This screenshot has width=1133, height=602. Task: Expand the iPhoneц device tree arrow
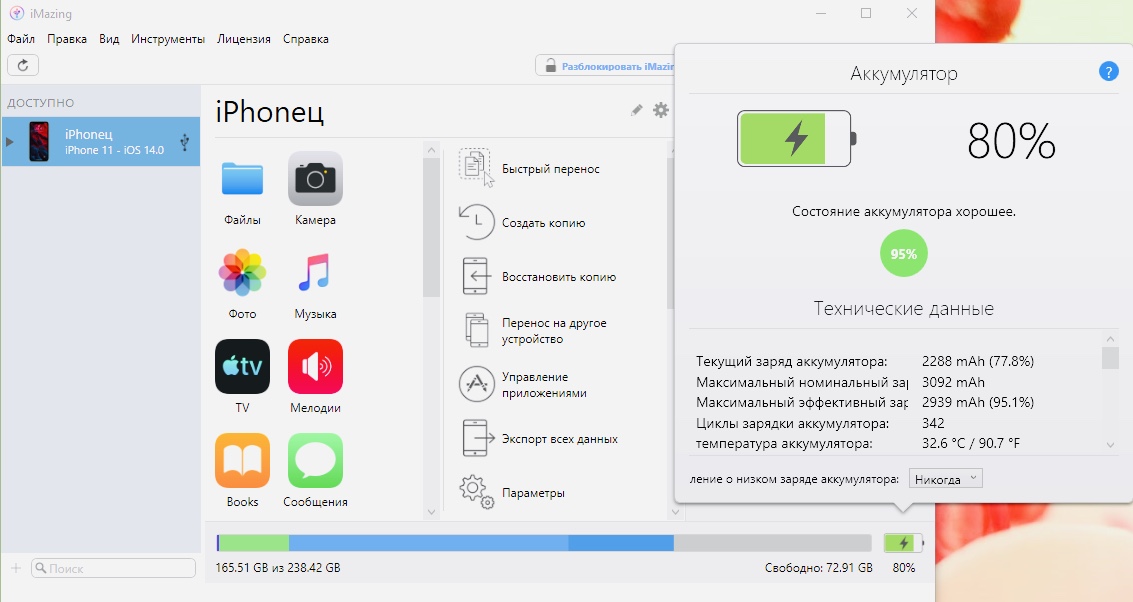tap(9, 142)
